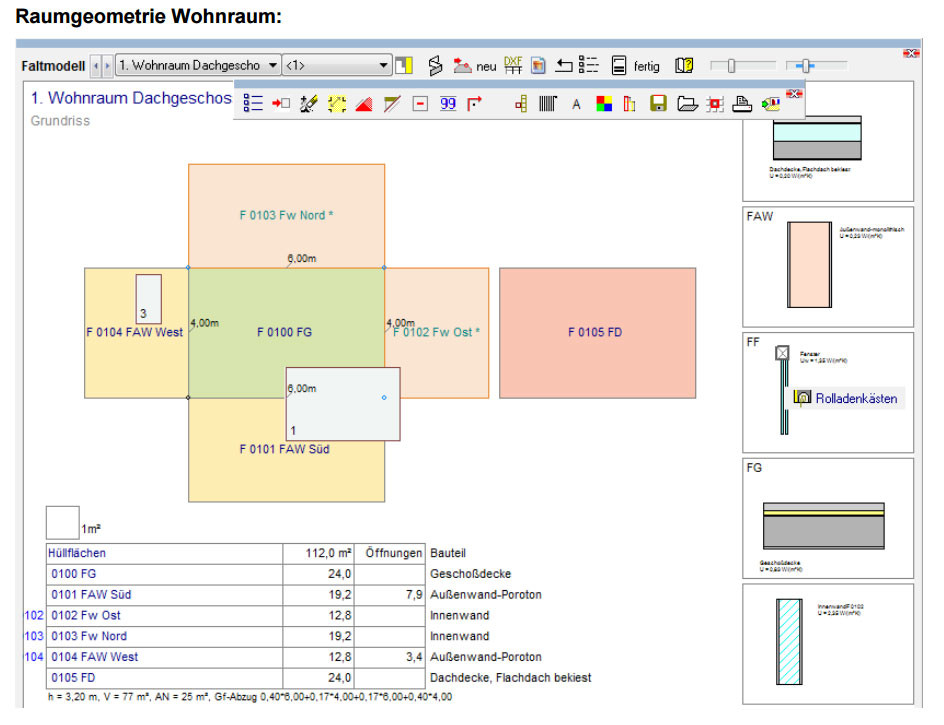
Task: Select the FAW wall component thumbnail
Action: pyautogui.click(x=828, y=267)
